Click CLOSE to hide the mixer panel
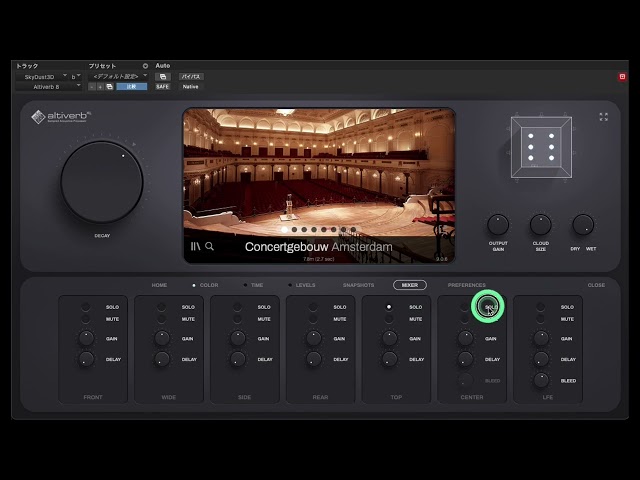Viewport: 640px width, 480px height. (596, 285)
